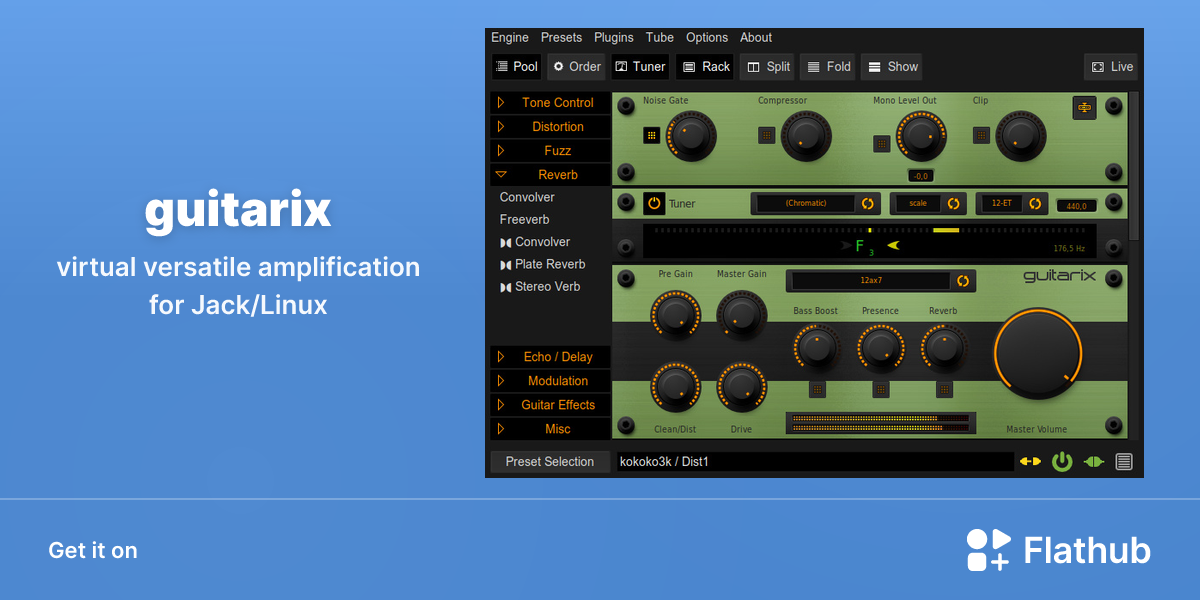Toggle the Reverb switch under knob
The image size is (1200, 600).
tap(944, 389)
